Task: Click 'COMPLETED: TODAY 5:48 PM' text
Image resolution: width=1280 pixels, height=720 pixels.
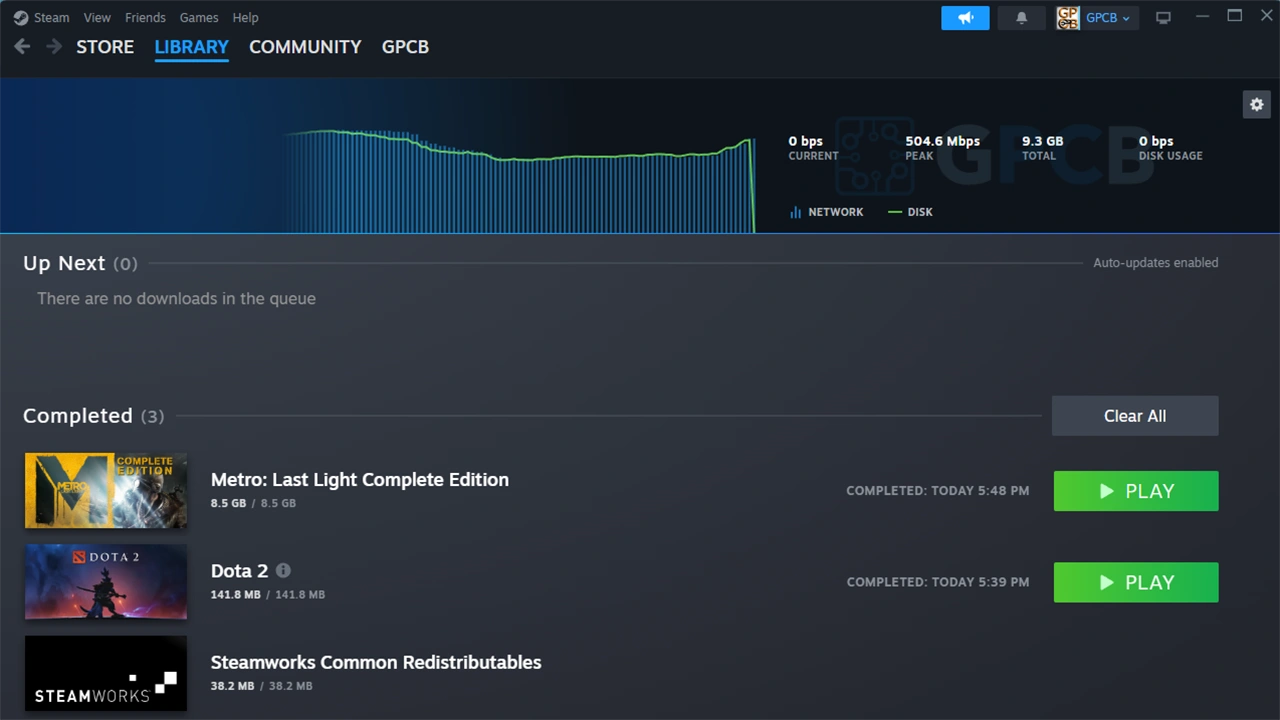Action: tap(938, 491)
